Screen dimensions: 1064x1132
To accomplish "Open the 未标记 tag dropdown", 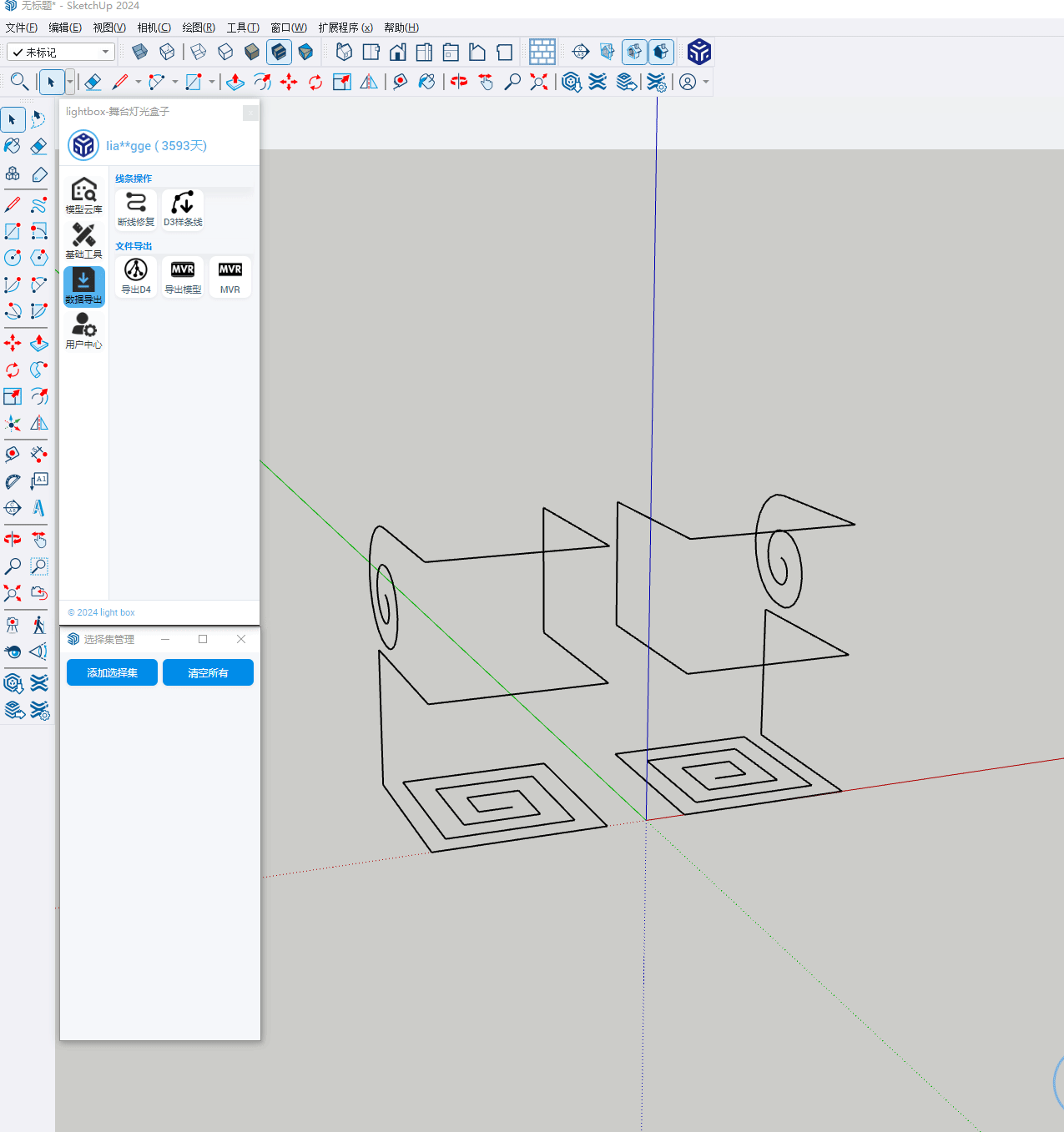I will pyautogui.click(x=61, y=53).
